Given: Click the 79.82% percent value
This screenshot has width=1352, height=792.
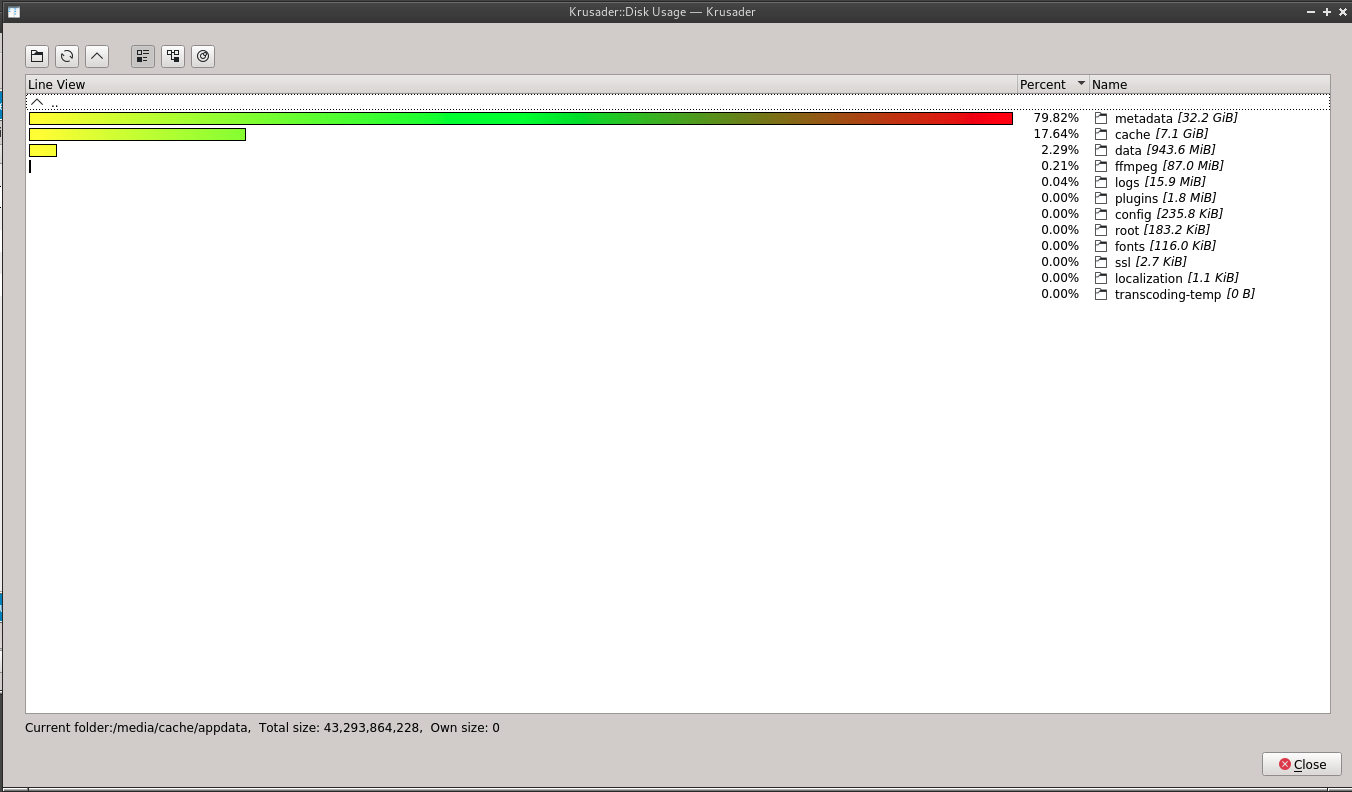Looking at the screenshot, I should (1056, 118).
